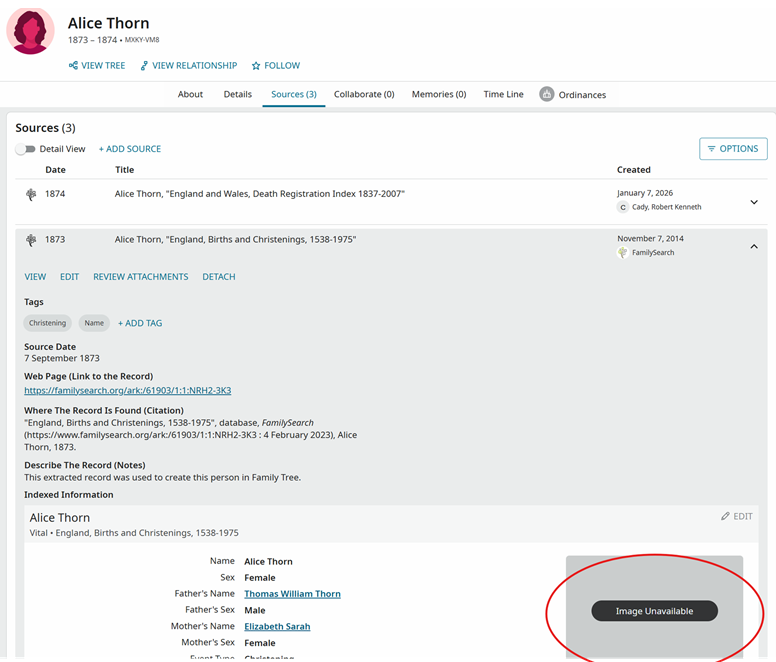Click the January 7, 2026 created date
The image size is (776, 662).
[645, 193]
